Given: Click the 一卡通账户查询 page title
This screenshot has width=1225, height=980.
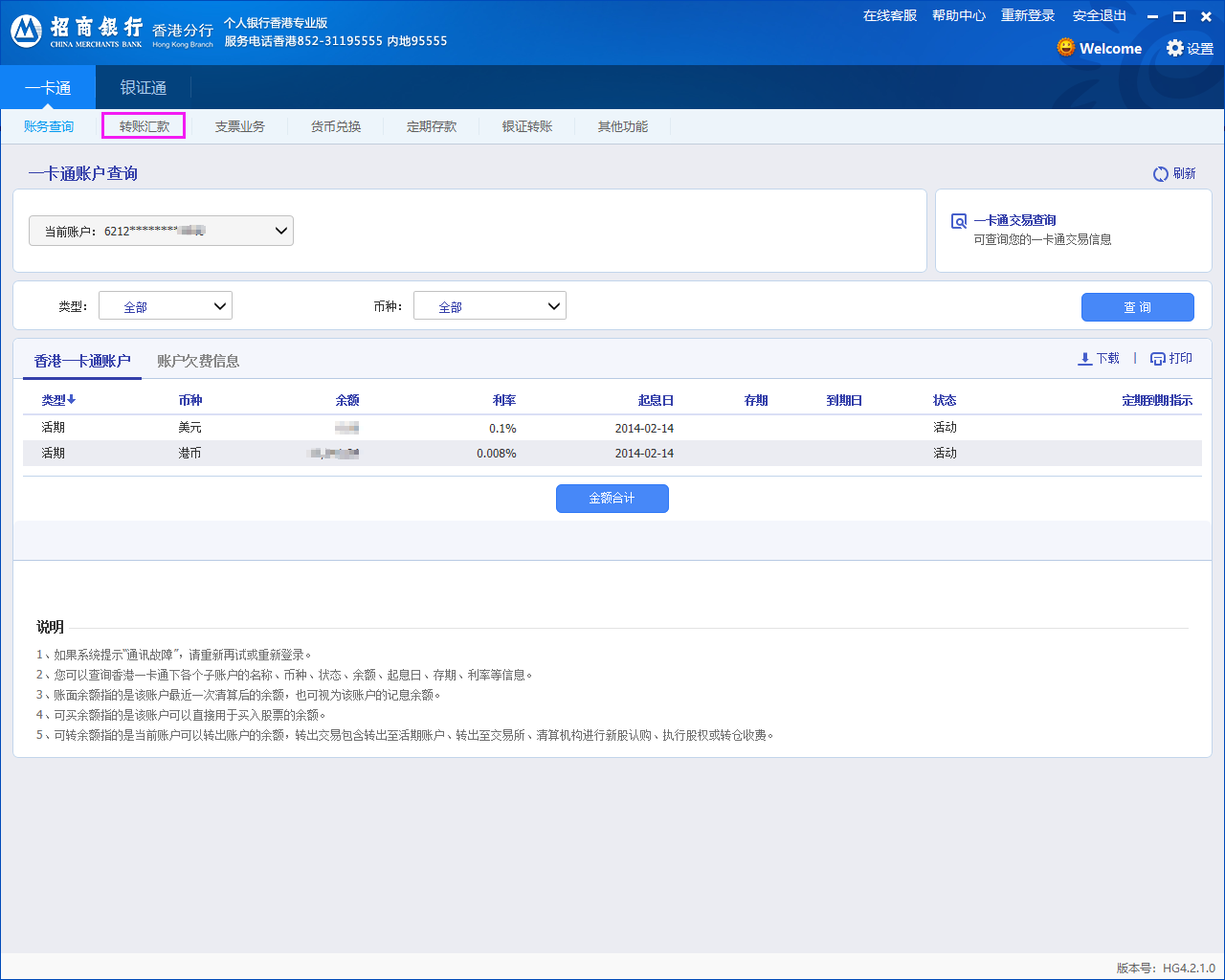Looking at the screenshot, I should [x=83, y=173].
